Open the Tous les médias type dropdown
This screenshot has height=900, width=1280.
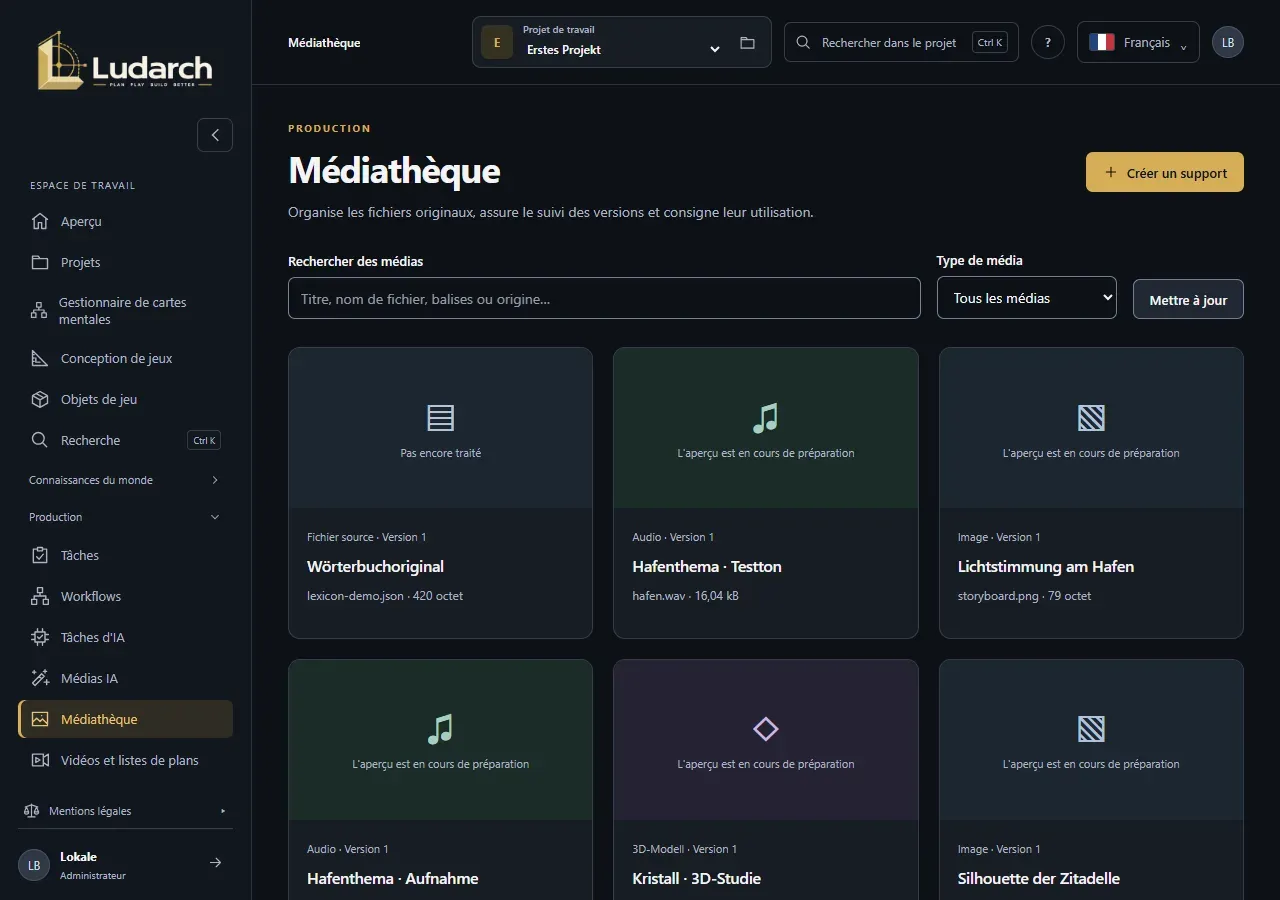[1026, 298]
